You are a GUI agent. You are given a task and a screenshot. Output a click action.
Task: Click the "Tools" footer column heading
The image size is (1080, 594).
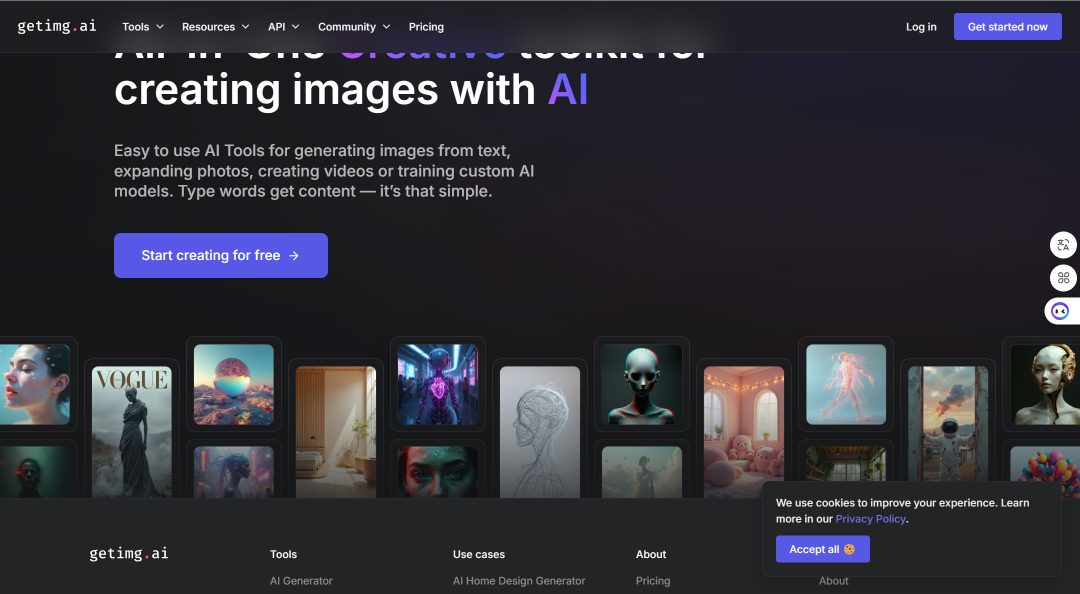[x=283, y=554]
